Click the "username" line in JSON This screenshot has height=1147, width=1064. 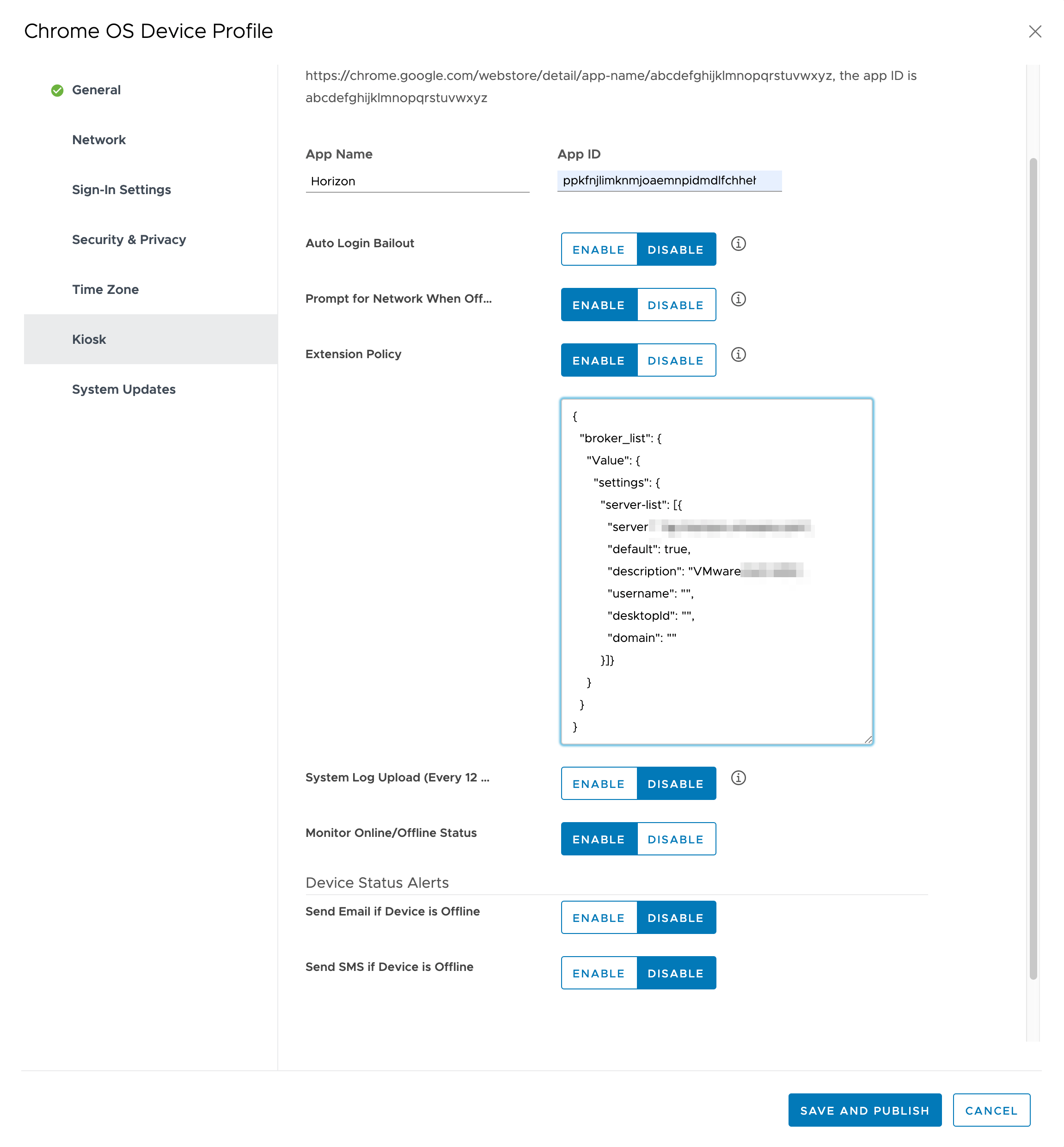point(651,593)
